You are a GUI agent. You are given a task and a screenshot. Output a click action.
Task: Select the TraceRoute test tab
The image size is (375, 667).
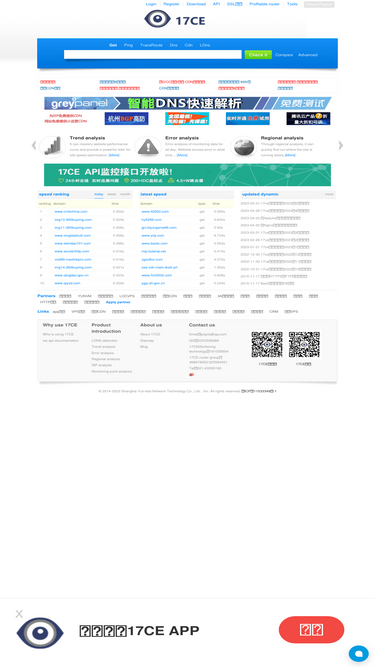tap(151, 45)
